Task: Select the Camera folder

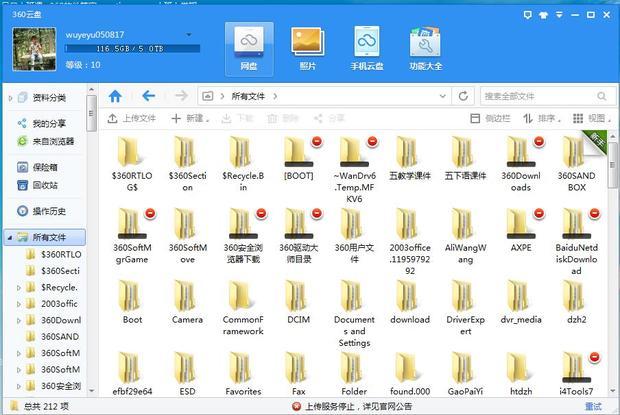Action: 187,303
